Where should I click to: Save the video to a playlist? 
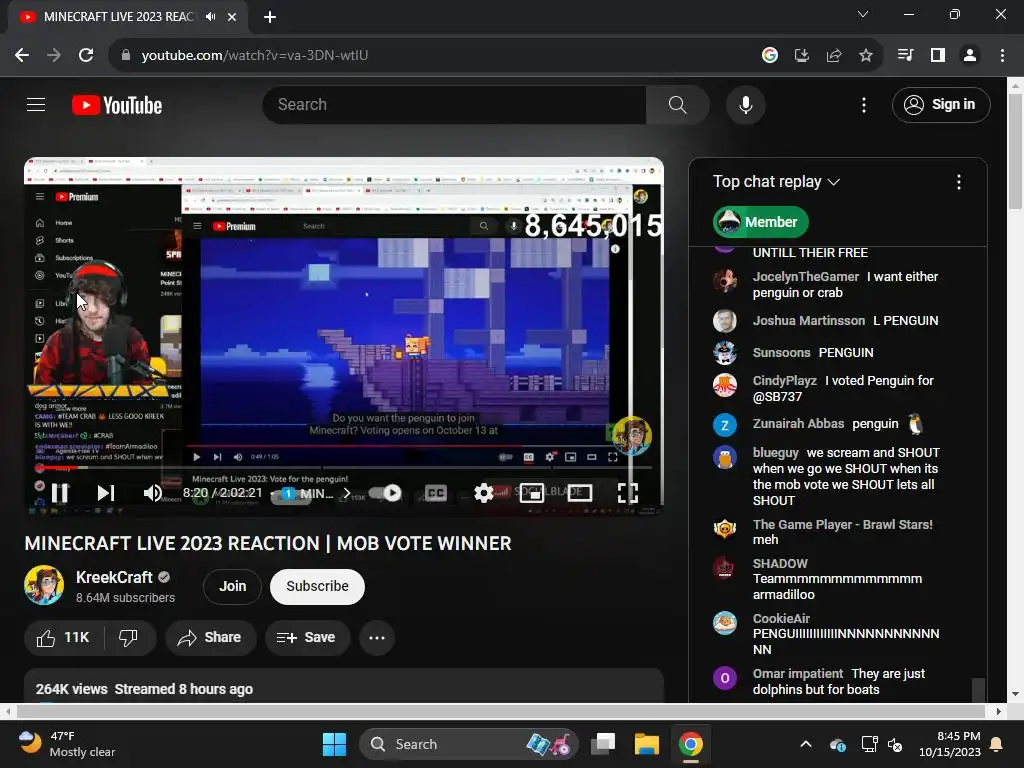(307, 637)
